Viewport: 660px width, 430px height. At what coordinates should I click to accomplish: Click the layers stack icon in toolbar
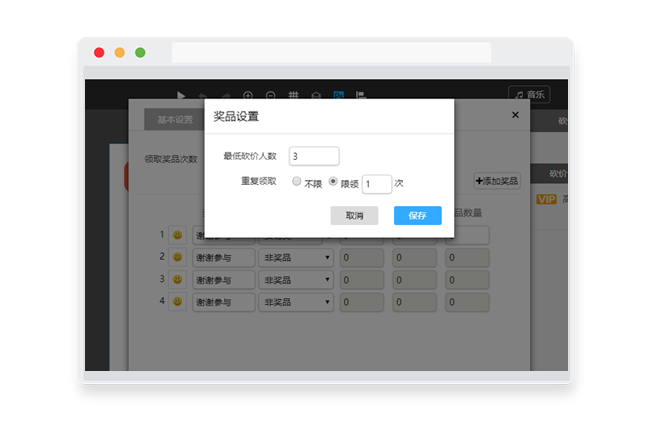(x=316, y=96)
